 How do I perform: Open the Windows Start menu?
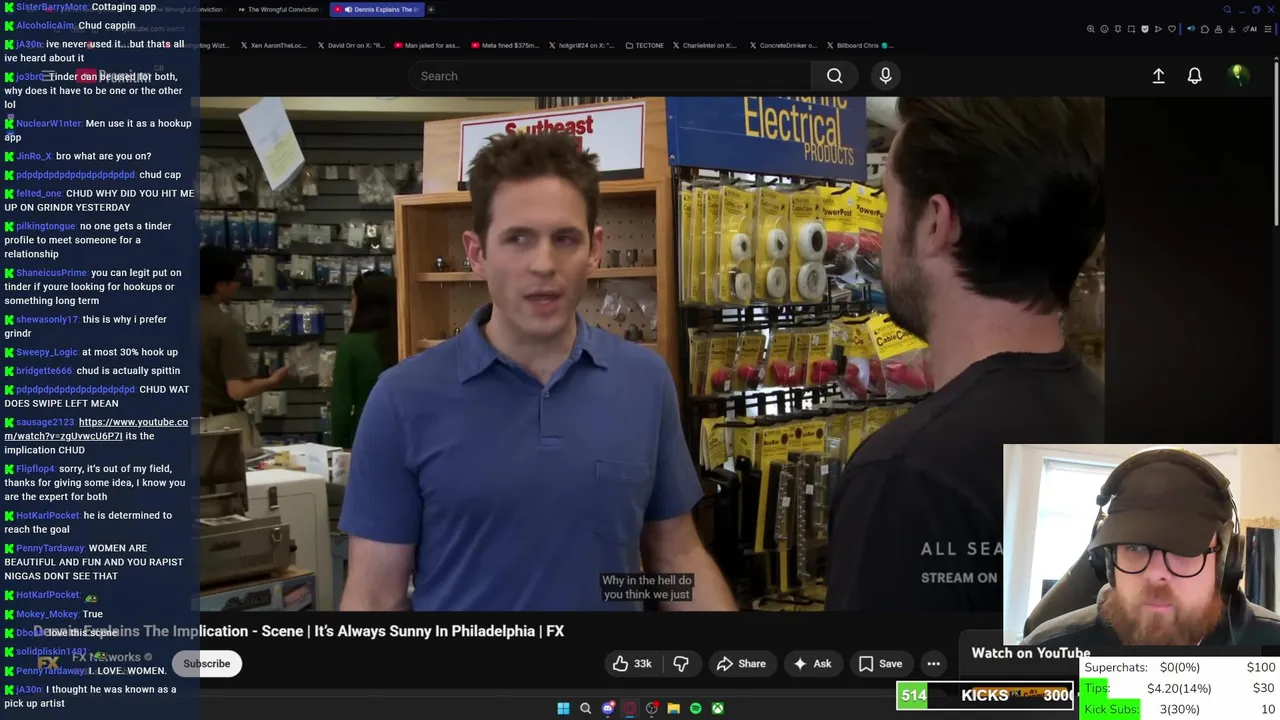coord(563,708)
